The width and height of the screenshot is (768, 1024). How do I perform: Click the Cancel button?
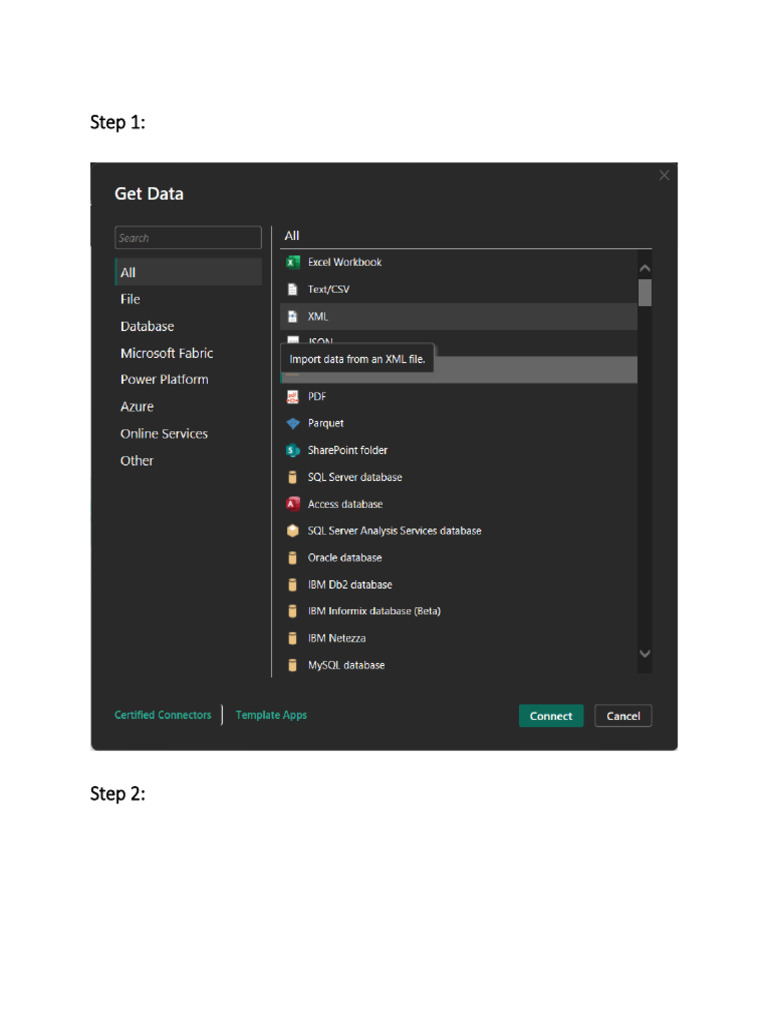623,716
